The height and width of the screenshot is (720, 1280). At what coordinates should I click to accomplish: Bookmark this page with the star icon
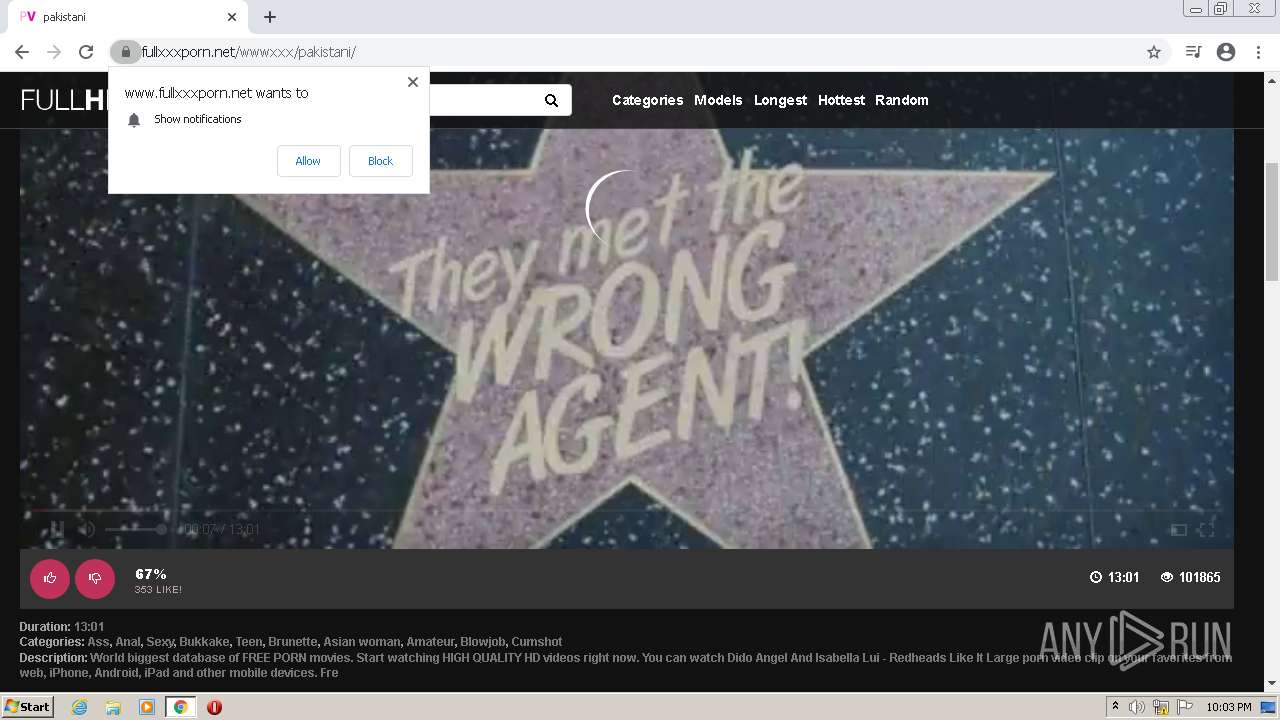coord(1154,52)
